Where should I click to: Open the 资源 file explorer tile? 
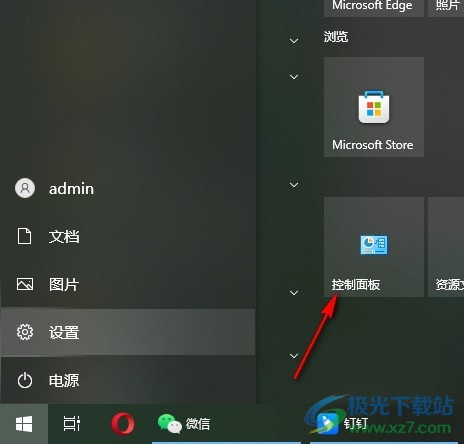446,247
